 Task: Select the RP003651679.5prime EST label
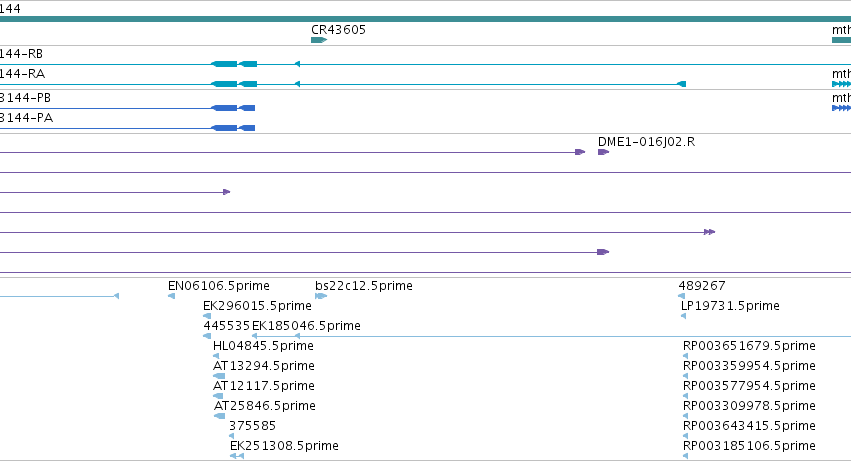[749, 346]
